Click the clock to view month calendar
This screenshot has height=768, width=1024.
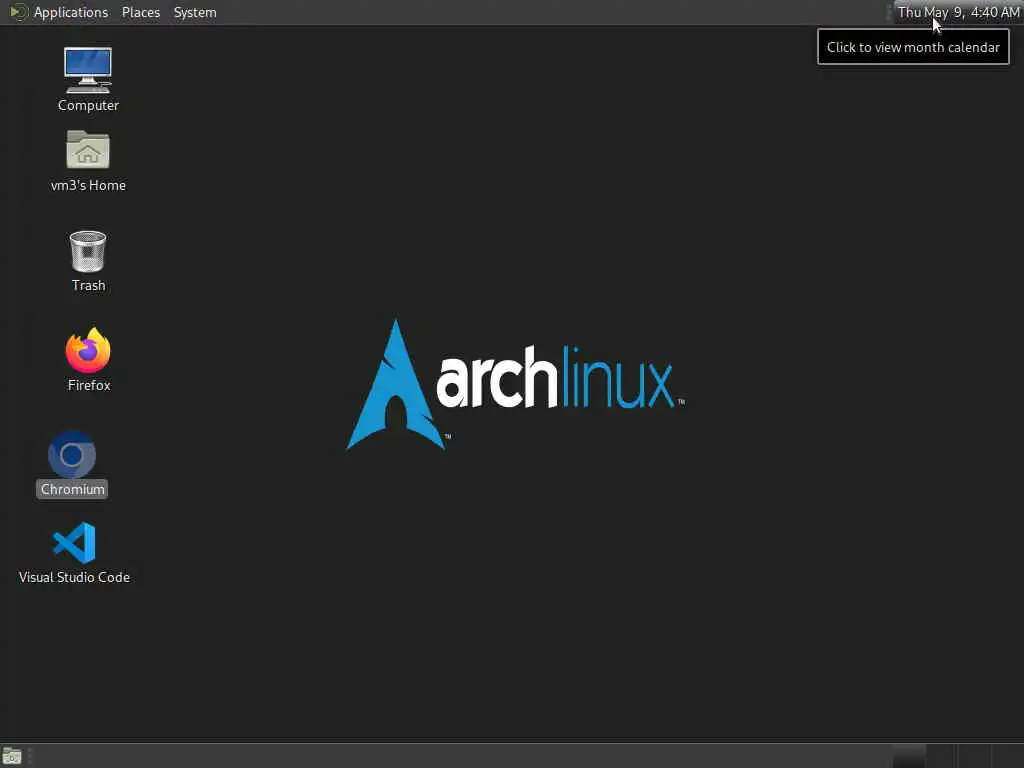point(958,12)
